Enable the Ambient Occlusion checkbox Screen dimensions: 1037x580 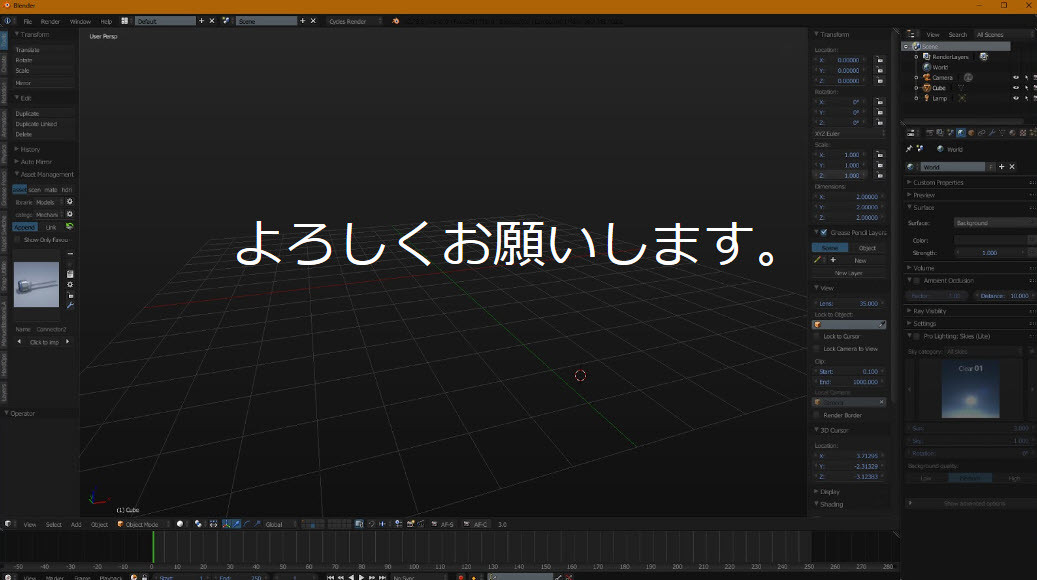tap(917, 280)
